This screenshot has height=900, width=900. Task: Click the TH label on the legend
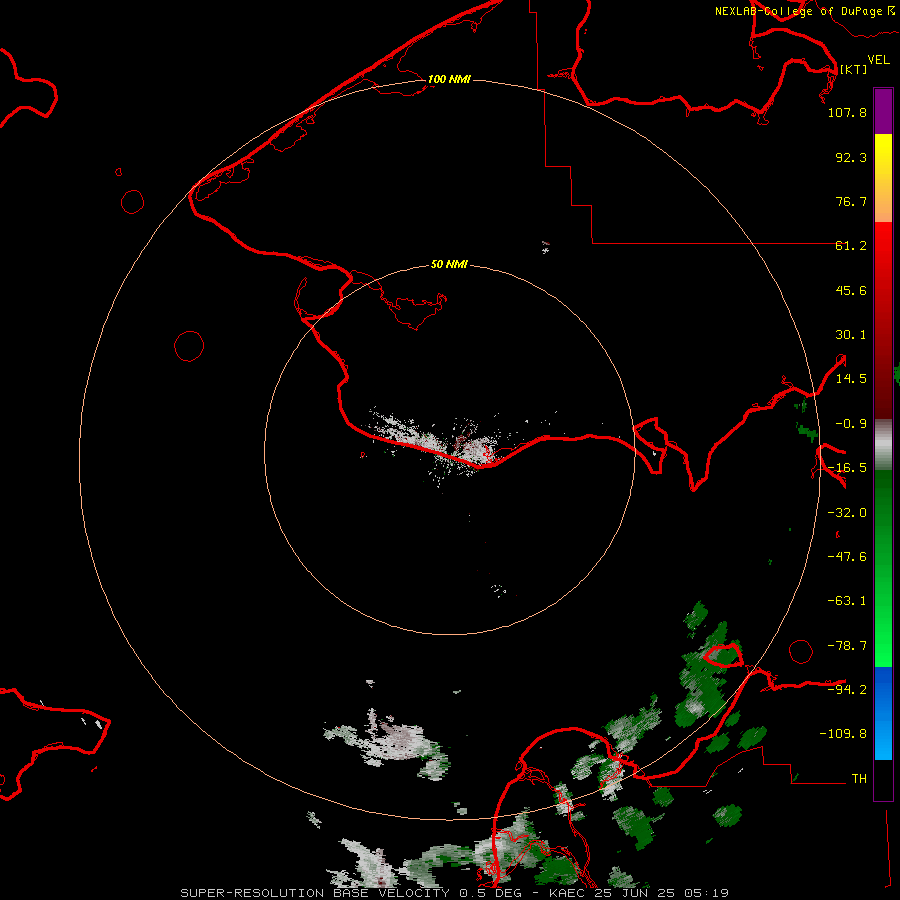click(859, 778)
